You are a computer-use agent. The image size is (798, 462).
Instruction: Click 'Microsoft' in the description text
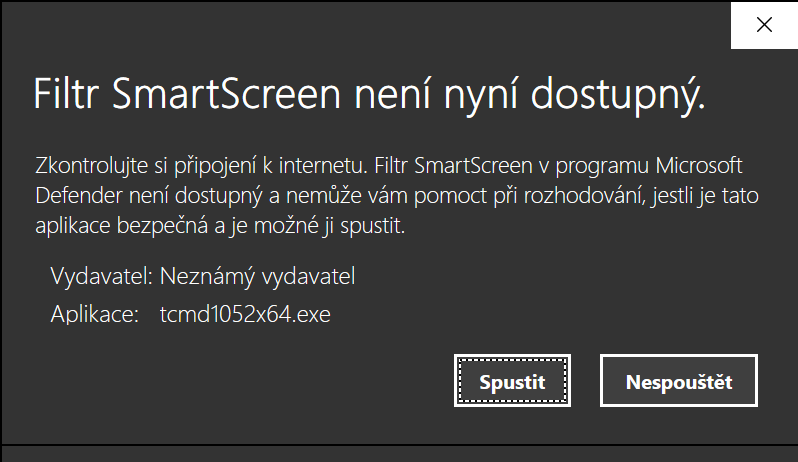click(699, 165)
